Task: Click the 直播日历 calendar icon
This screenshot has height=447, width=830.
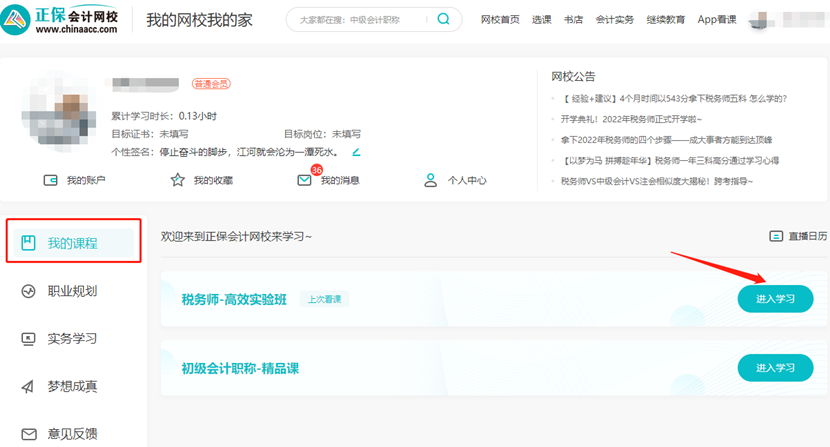Action: pos(775,236)
